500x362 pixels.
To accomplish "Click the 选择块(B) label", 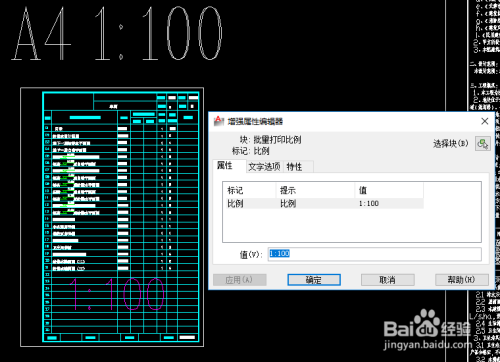I will [x=451, y=144].
